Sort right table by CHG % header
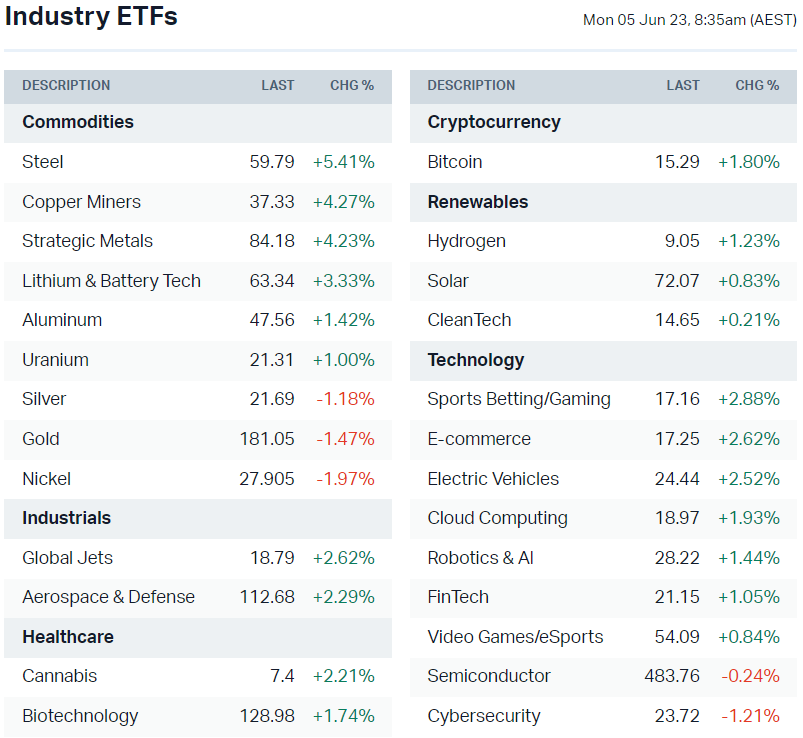 tap(757, 86)
